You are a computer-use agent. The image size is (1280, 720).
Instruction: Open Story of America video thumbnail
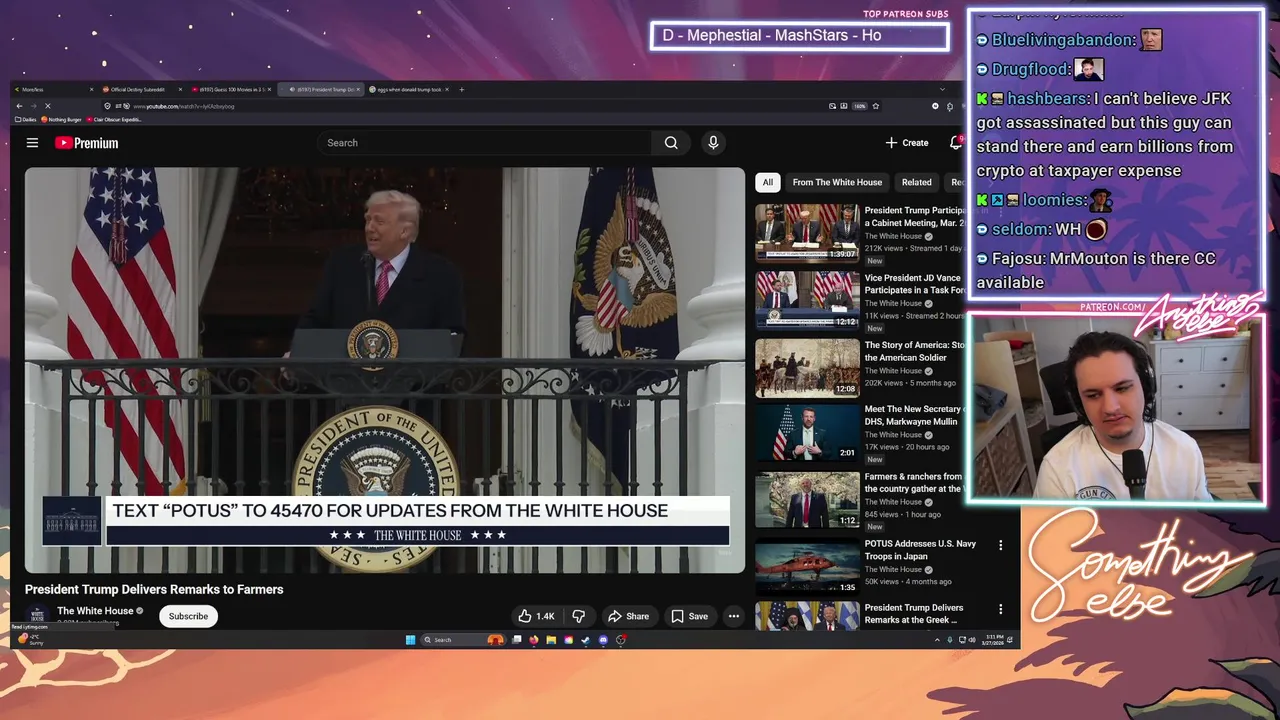pos(807,367)
